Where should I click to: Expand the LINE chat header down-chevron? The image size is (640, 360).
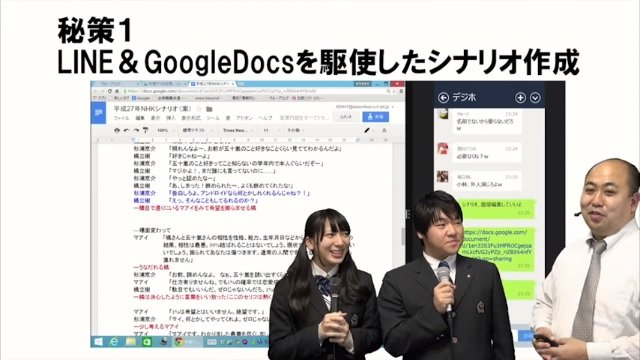pos(535,98)
